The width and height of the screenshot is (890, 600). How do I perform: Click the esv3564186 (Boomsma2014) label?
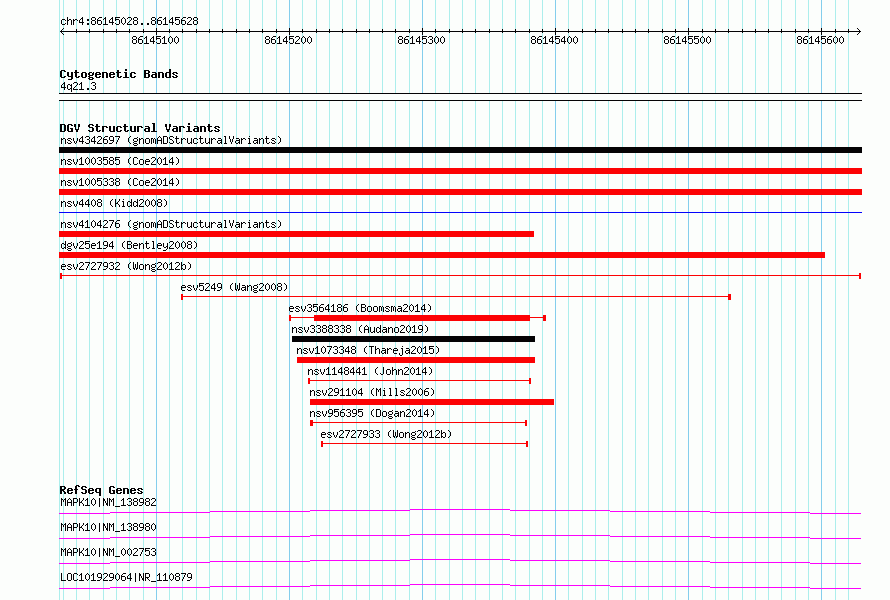pyautogui.click(x=360, y=308)
